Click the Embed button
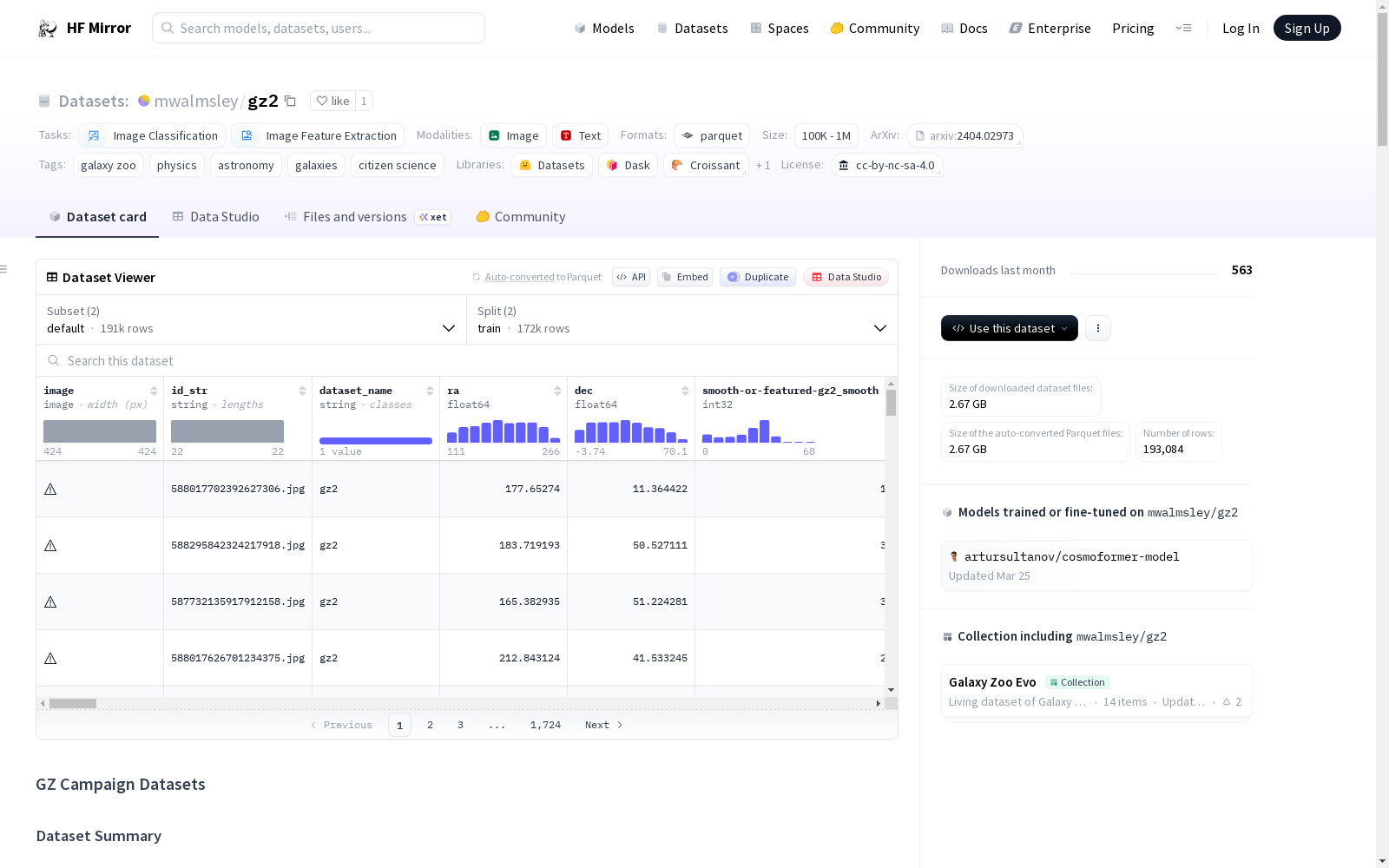 point(685,277)
